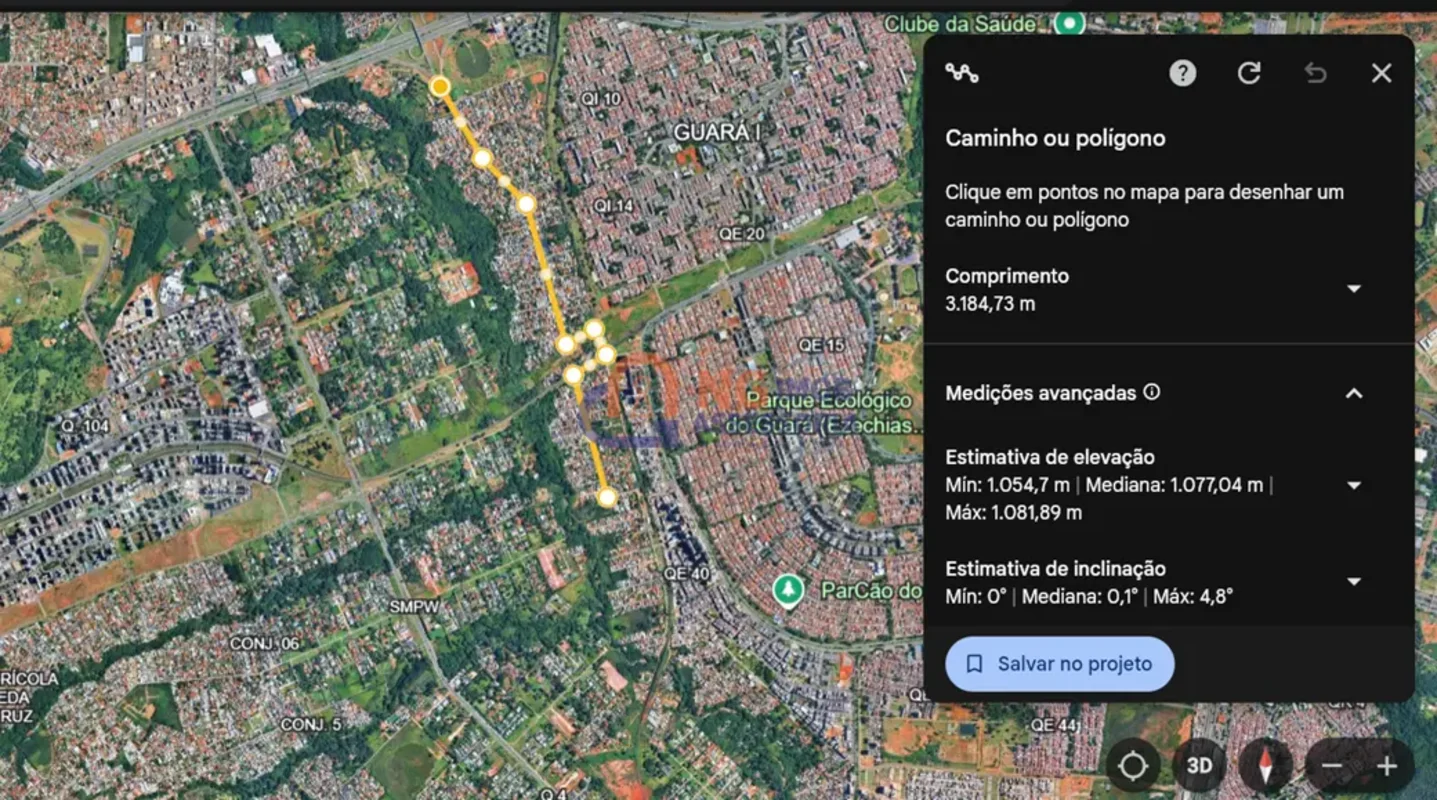Collapse the Medições avançadas section
This screenshot has height=800, width=1437.
1354,393
